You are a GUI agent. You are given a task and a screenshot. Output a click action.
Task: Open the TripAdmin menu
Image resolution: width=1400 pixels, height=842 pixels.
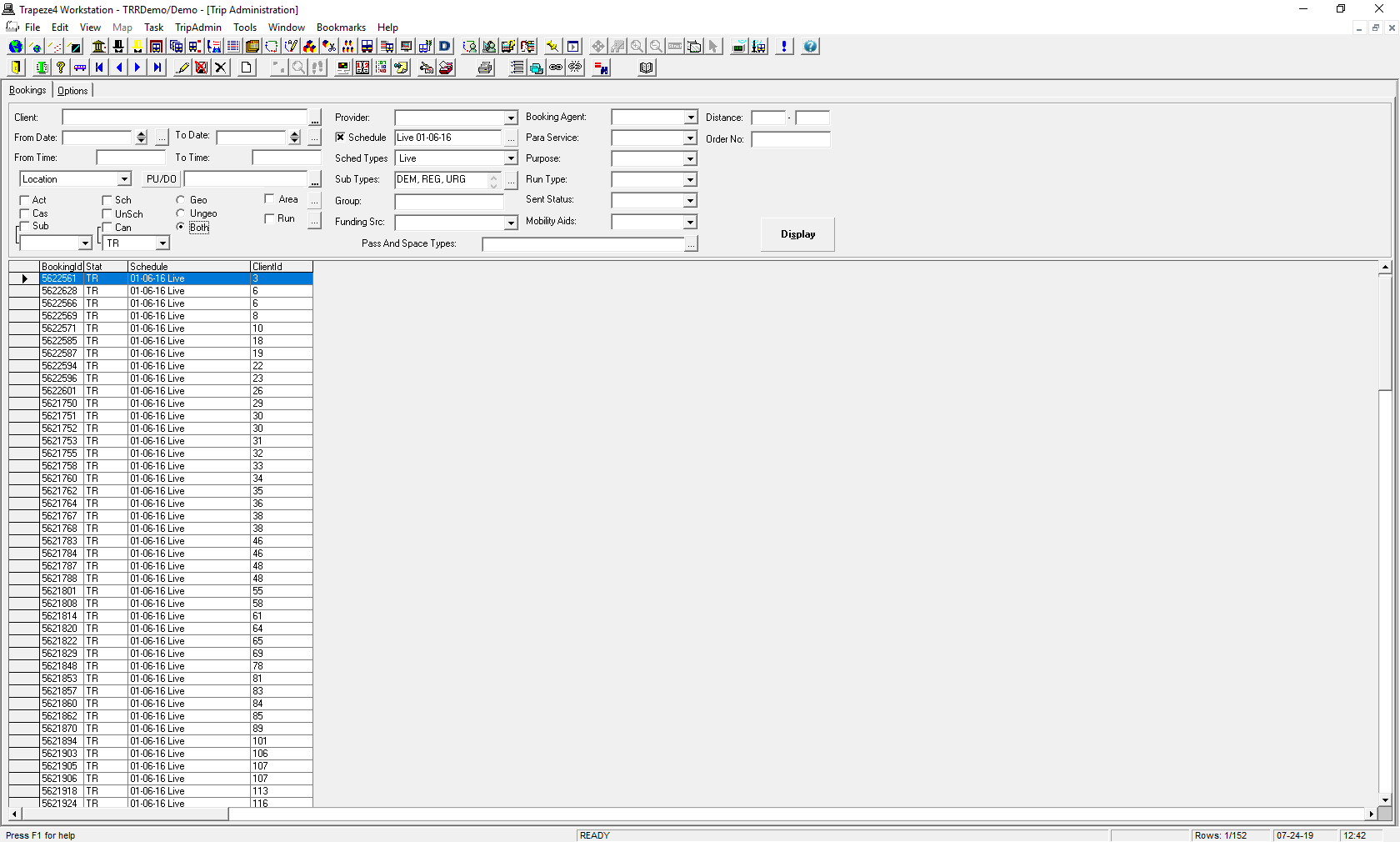tap(197, 28)
